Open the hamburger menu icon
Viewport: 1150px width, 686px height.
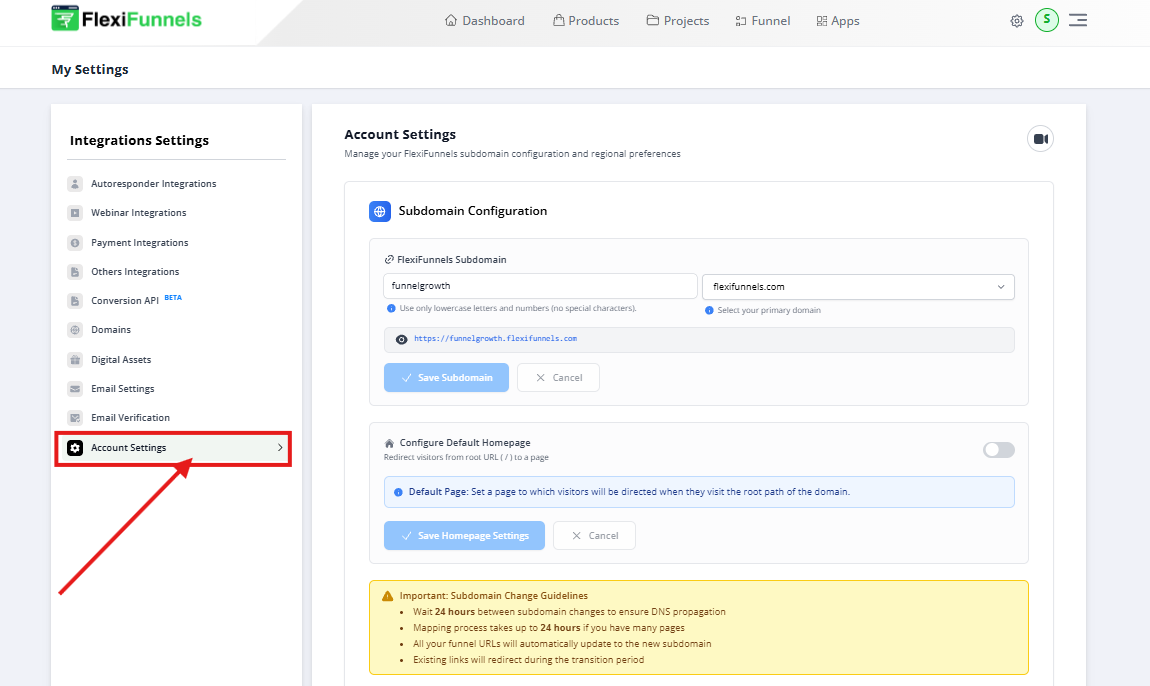pyautogui.click(x=1078, y=21)
